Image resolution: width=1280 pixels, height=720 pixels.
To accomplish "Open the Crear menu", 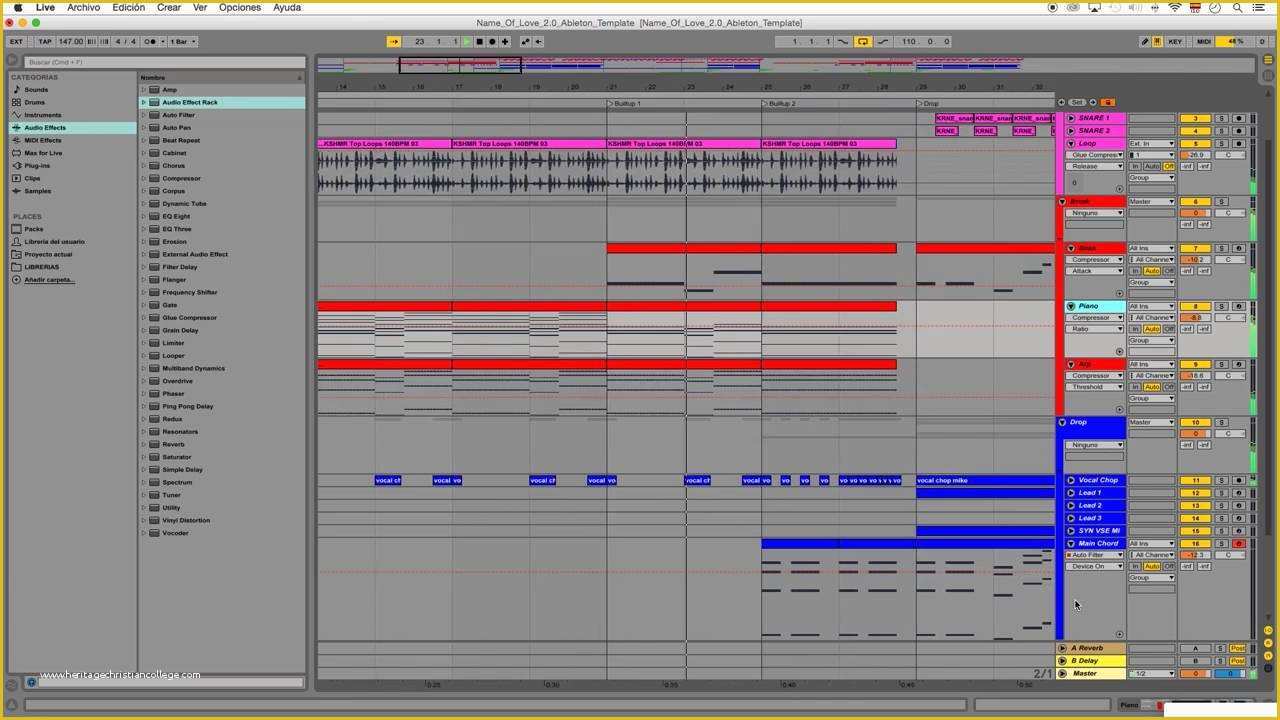I will click(169, 7).
